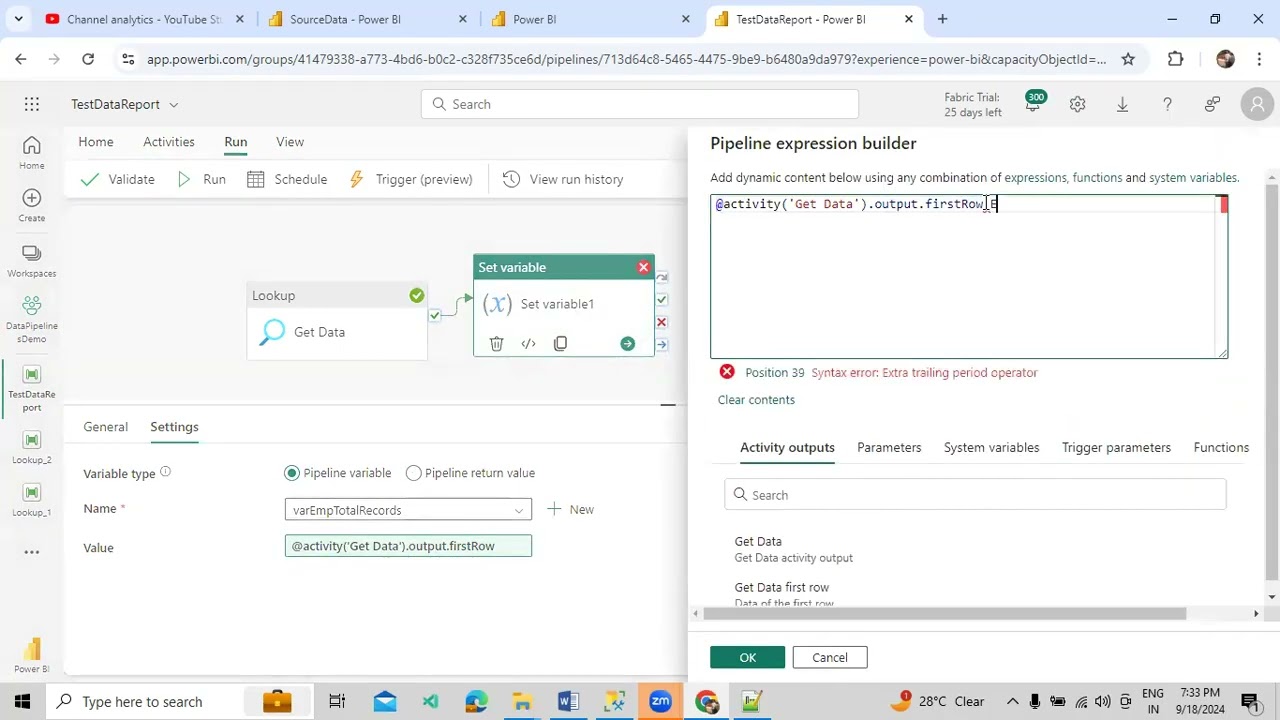Select Parameters tab in expression builder
This screenshot has height=720, width=1280.
889,447
